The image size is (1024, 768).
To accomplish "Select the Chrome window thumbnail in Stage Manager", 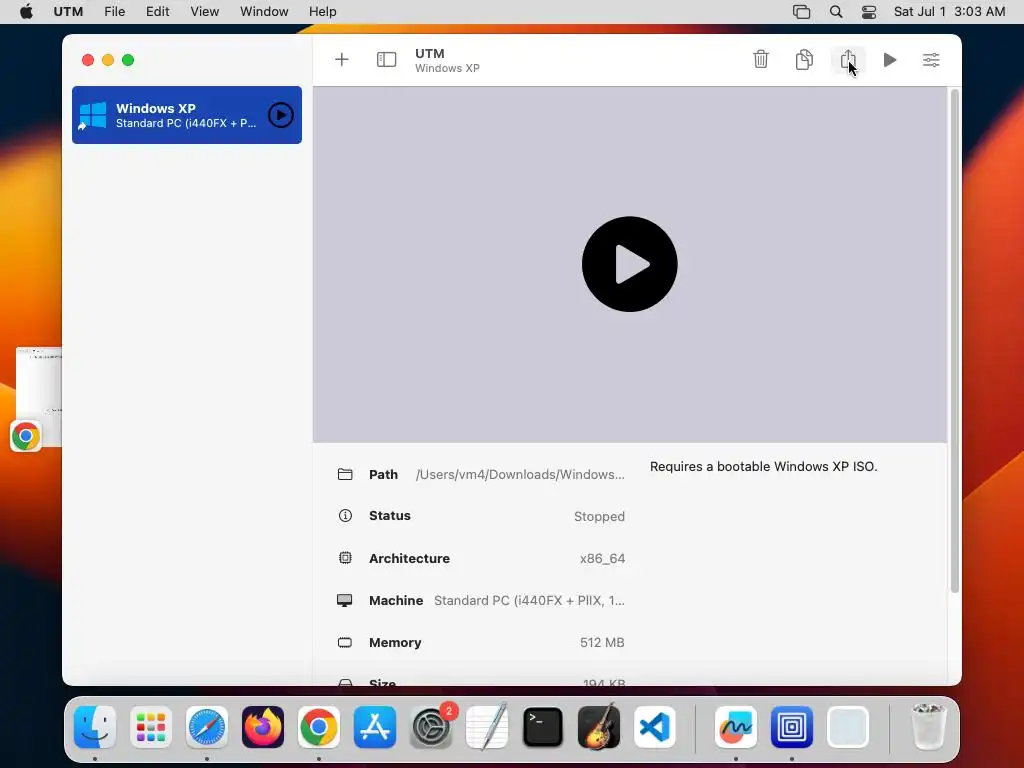I will tap(39, 397).
